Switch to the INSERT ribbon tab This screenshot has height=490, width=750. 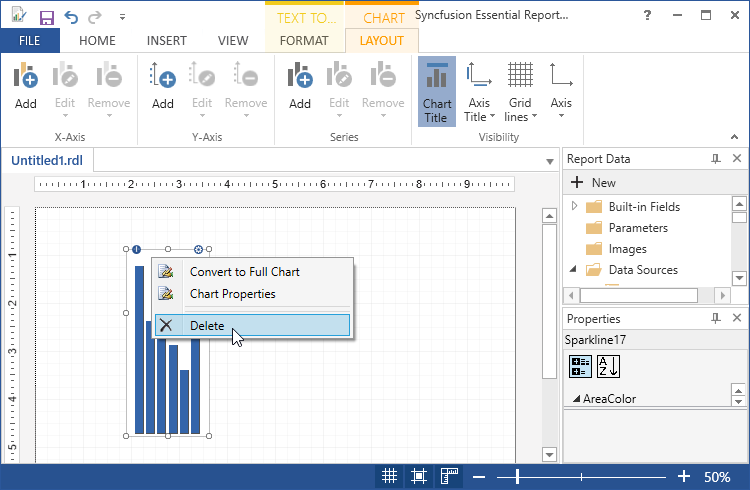click(166, 41)
